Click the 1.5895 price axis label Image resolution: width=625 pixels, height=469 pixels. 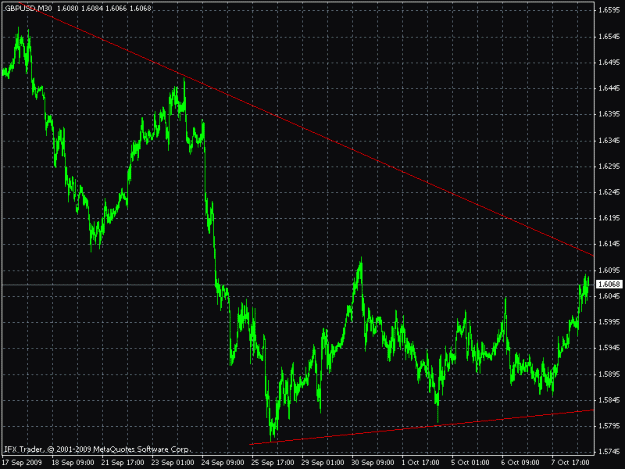pyautogui.click(x=609, y=374)
